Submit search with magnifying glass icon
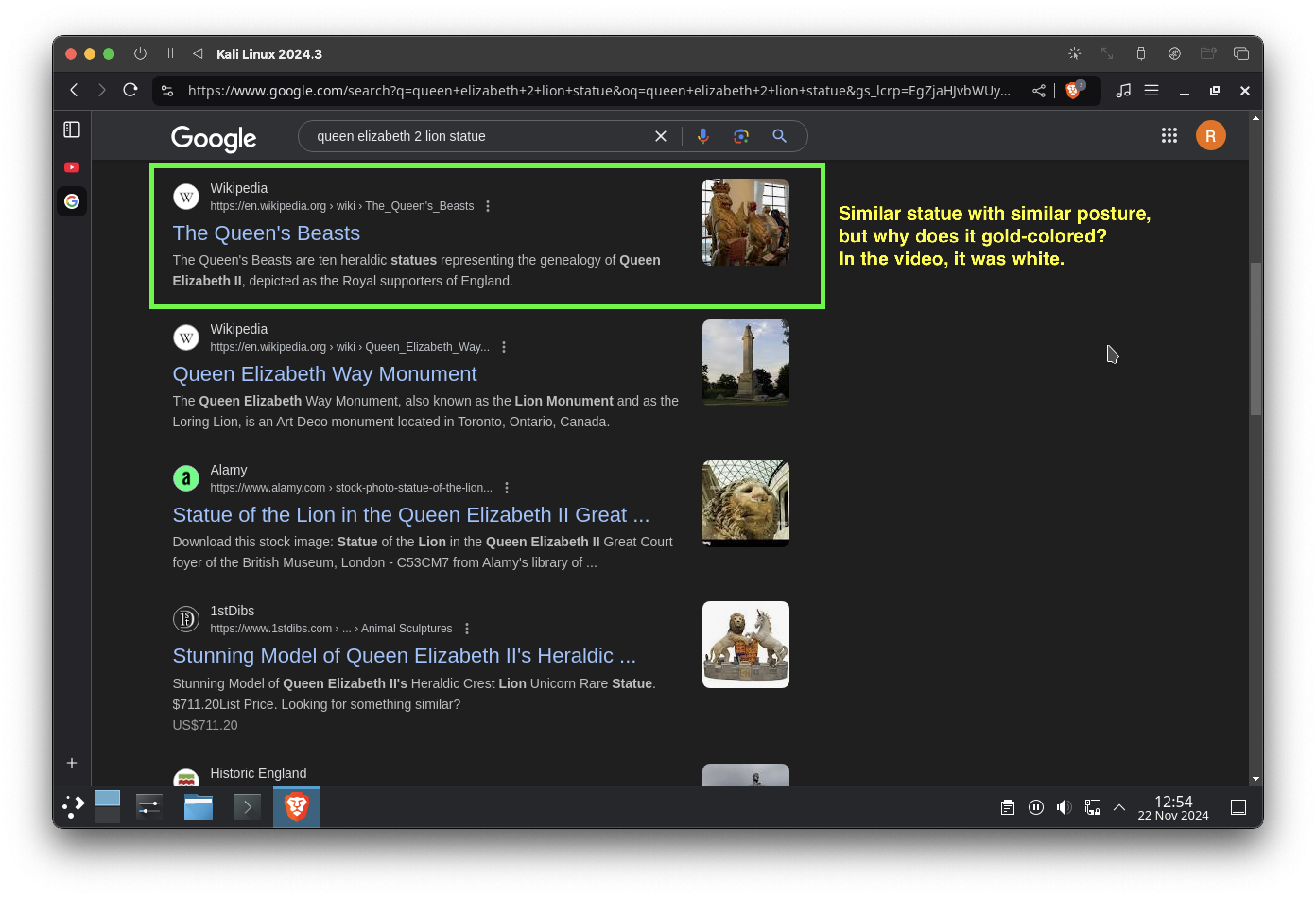The image size is (1316, 898). point(779,137)
